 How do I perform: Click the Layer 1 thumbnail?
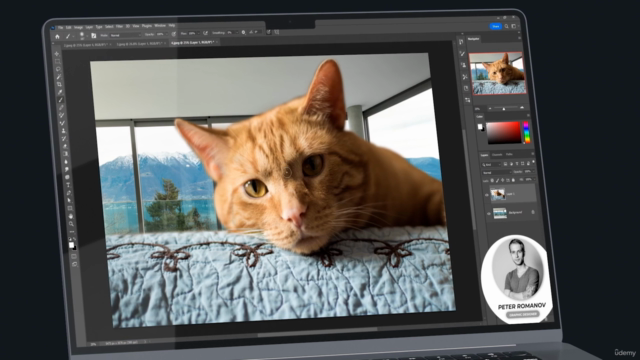click(x=498, y=194)
